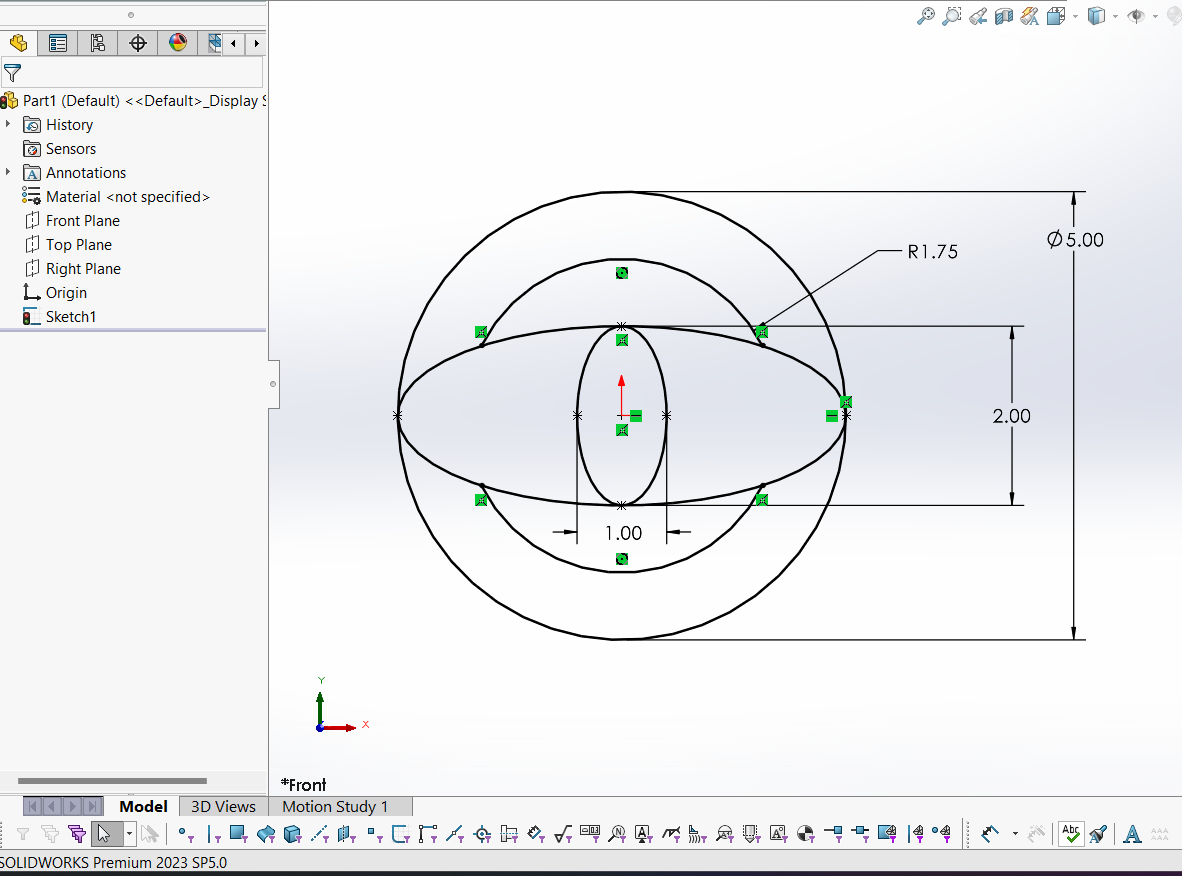Select the Origin item
Screen dimensions: 1182x876
click(55, 293)
